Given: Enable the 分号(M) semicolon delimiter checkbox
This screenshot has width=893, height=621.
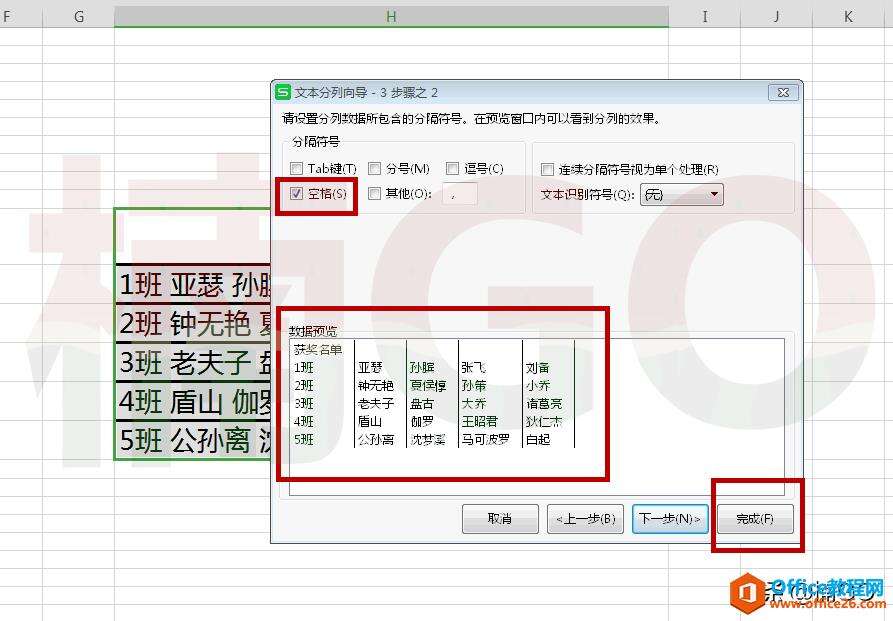Looking at the screenshot, I should 375,168.
